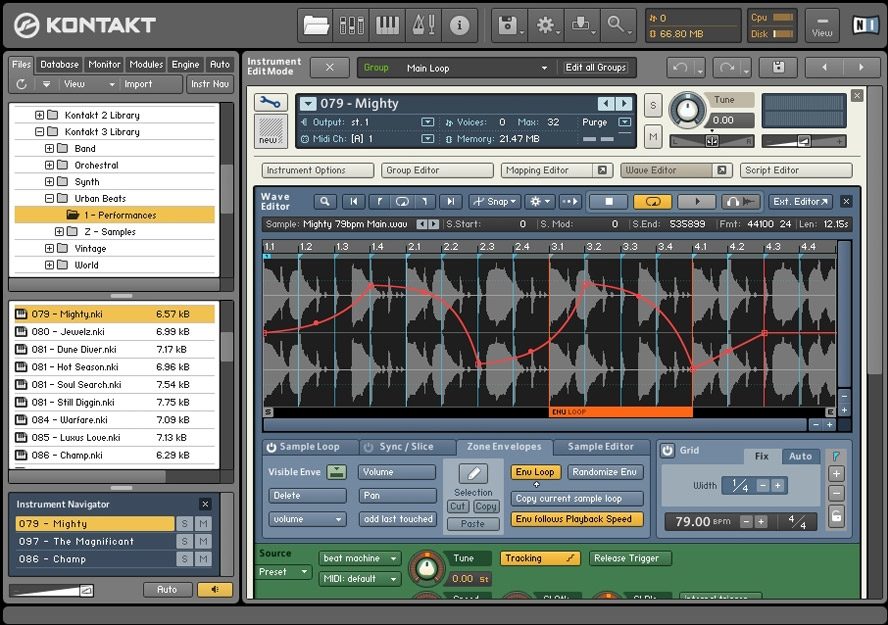Open the options gear icon
Image resolution: width=888 pixels, height=625 pixels.
pos(546,25)
